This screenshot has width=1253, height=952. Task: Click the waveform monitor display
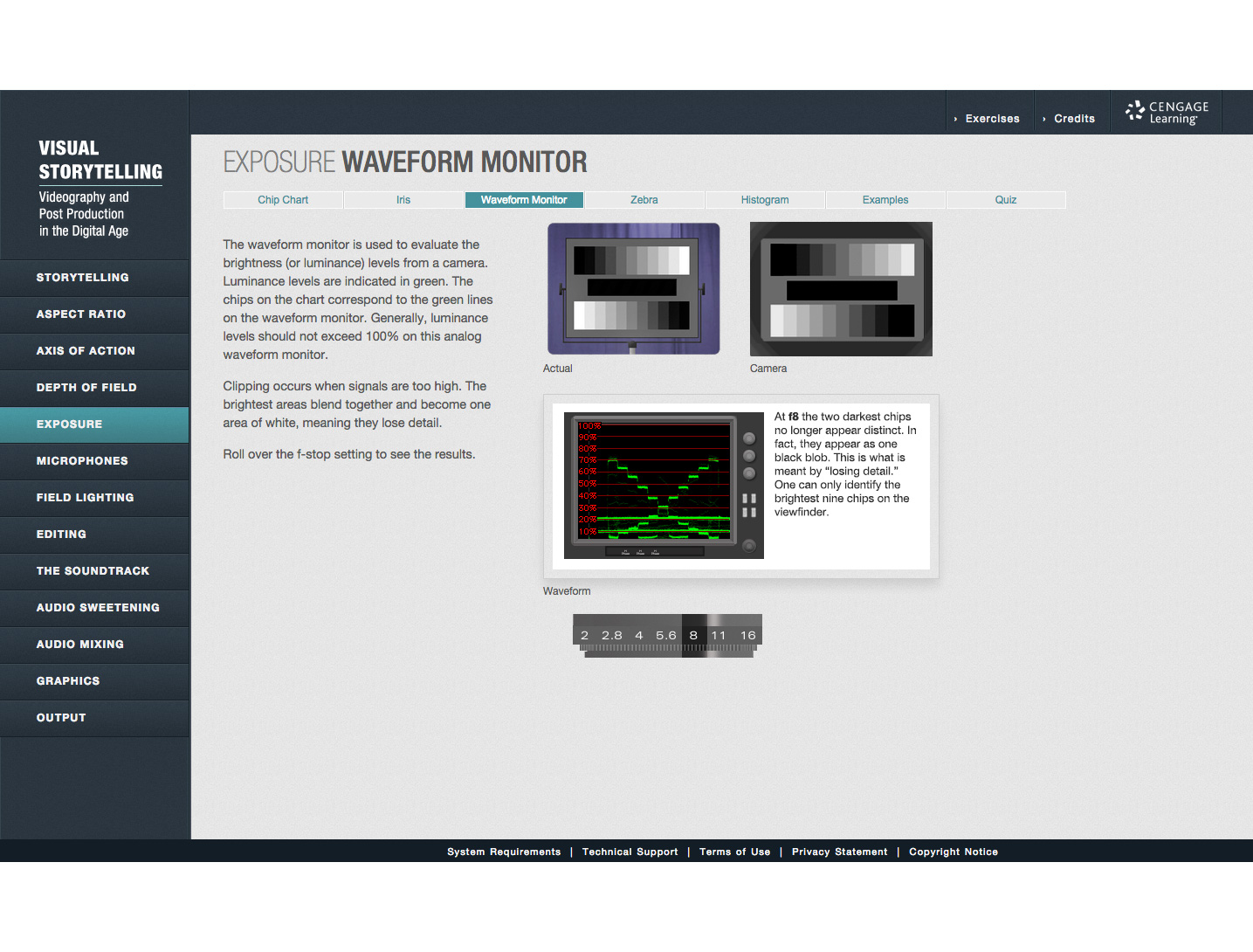click(x=663, y=485)
